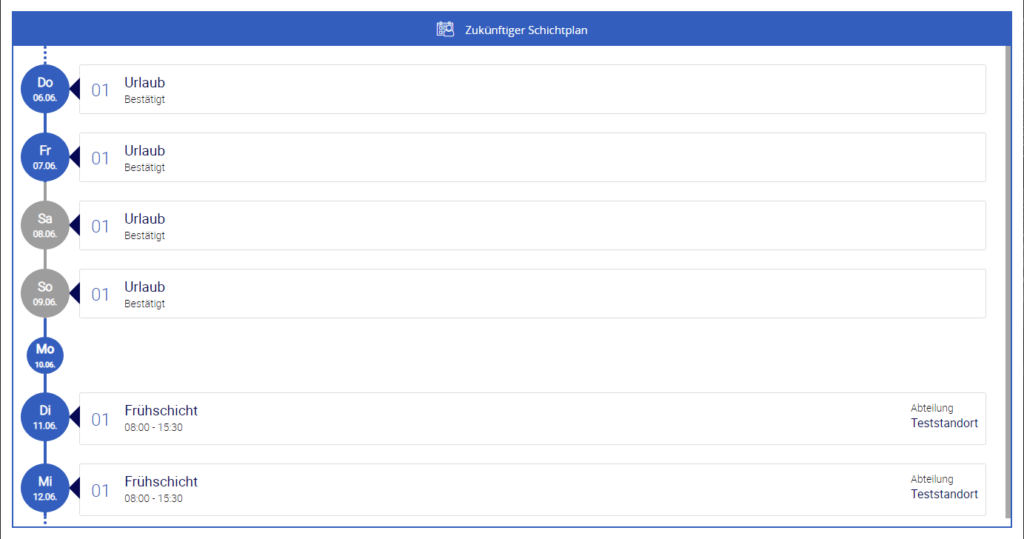
Task: Click the calendar icon beside Zukünftiger Schichtplan
Action: [446, 29]
